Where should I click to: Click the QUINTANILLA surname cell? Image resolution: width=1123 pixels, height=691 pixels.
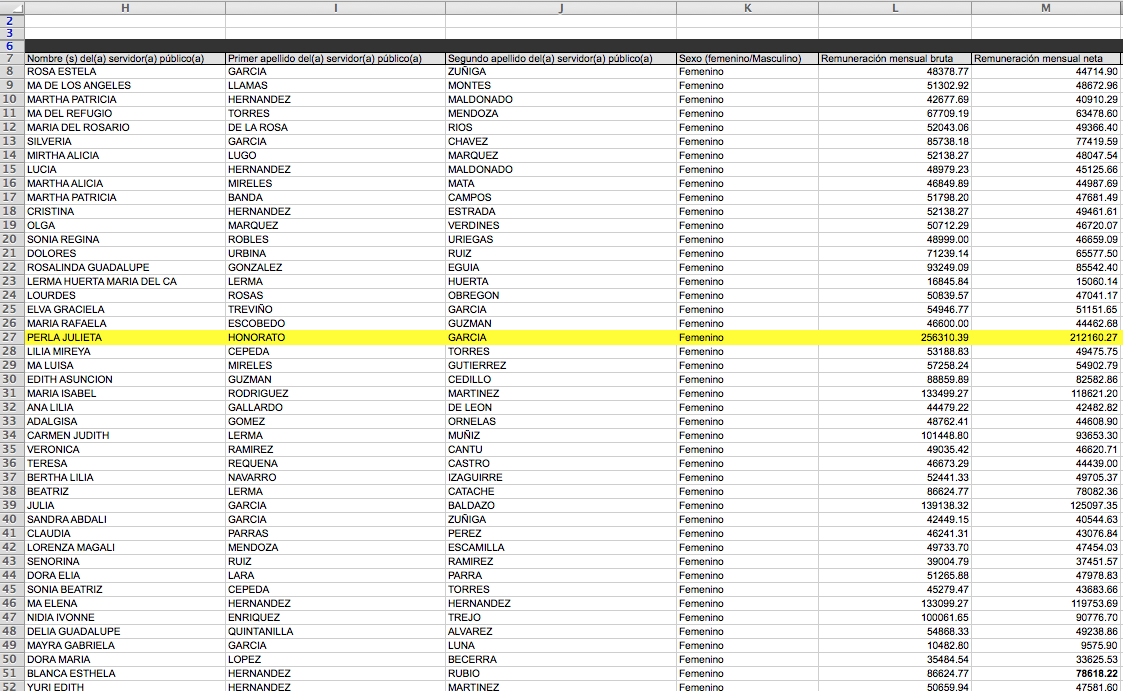pos(335,632)
